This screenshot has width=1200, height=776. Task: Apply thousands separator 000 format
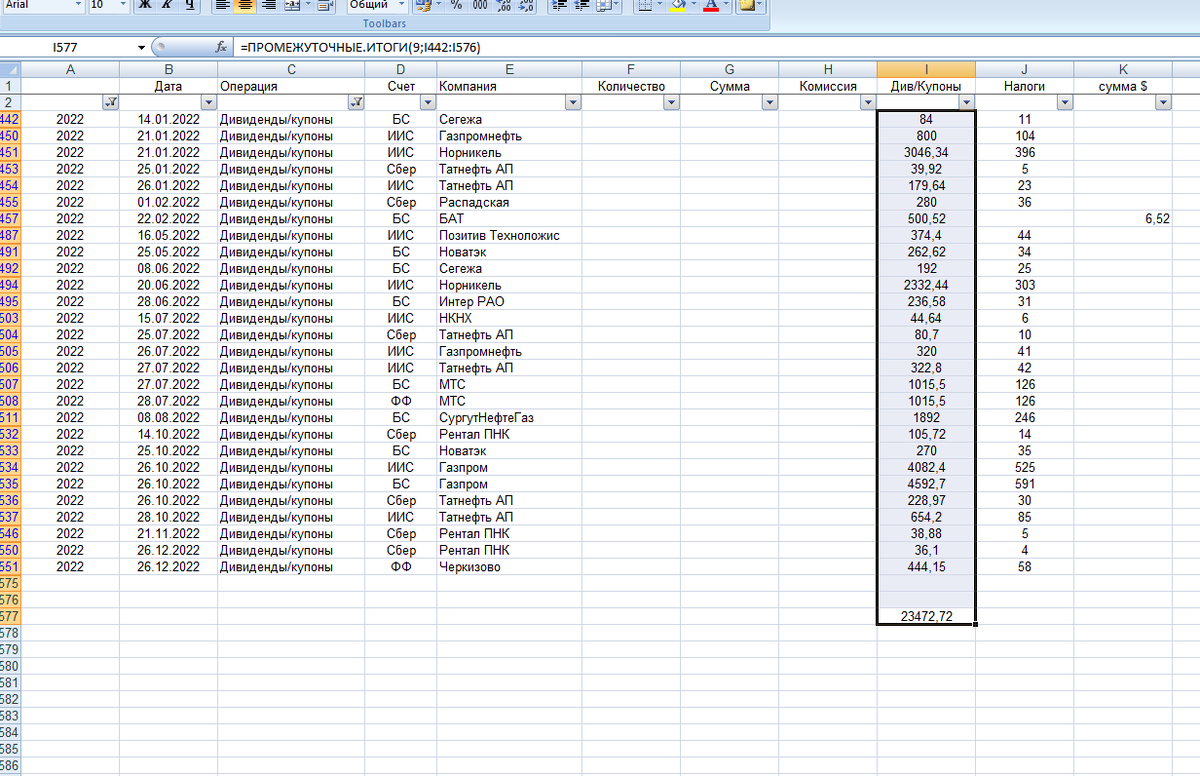(x=480, y=5)
